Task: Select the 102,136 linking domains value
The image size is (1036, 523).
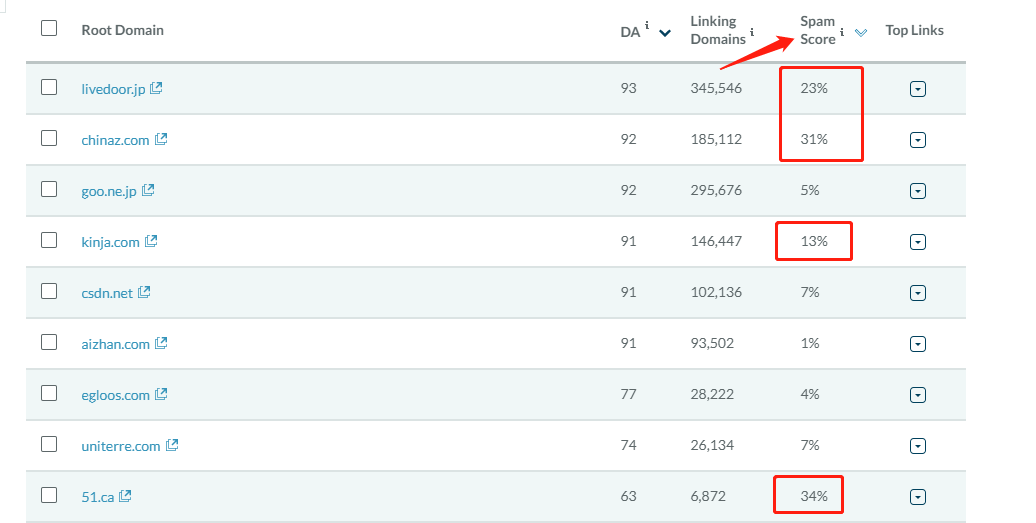Action: pos(716,292)
